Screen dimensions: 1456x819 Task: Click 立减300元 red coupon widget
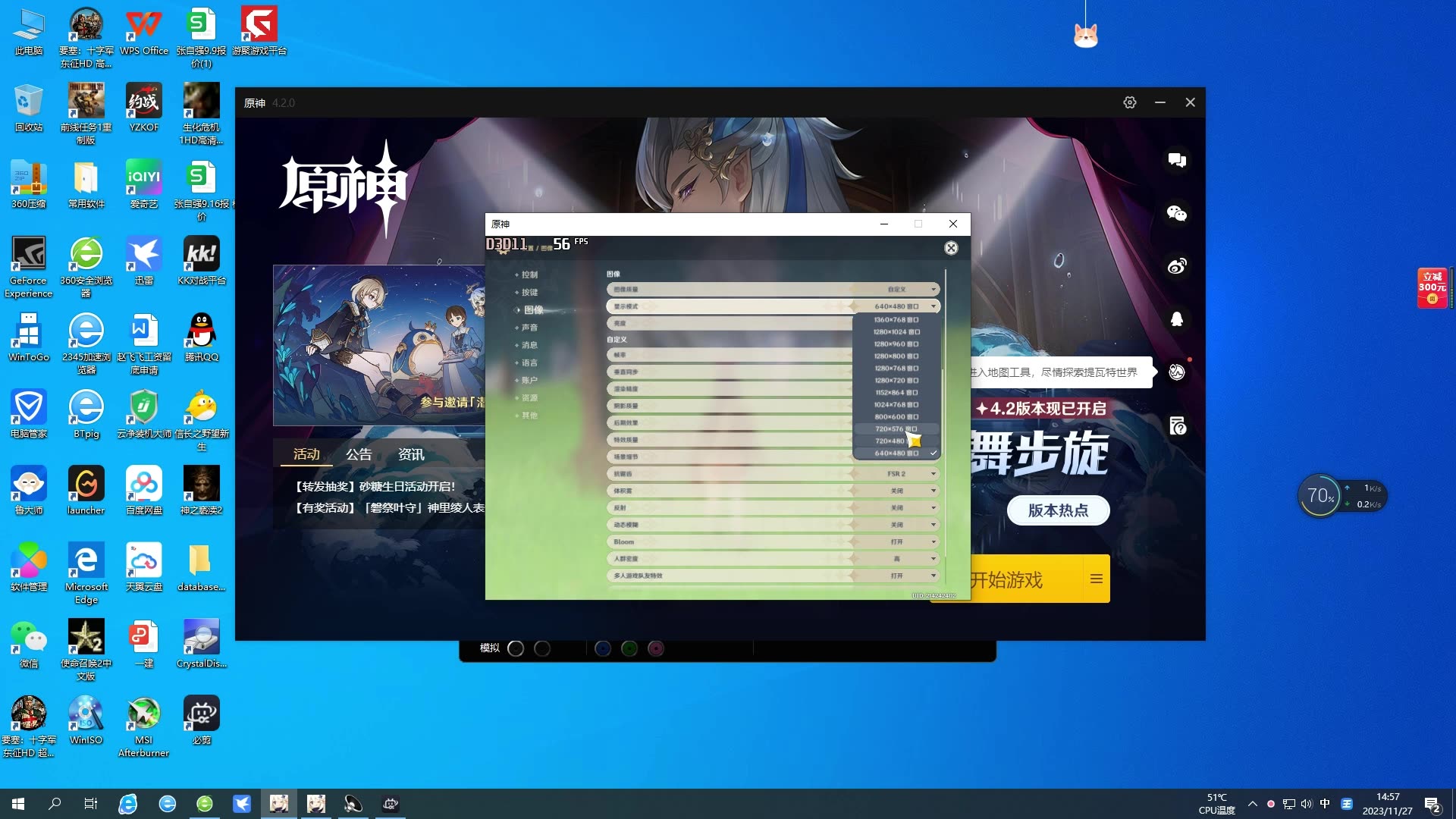1432,288
